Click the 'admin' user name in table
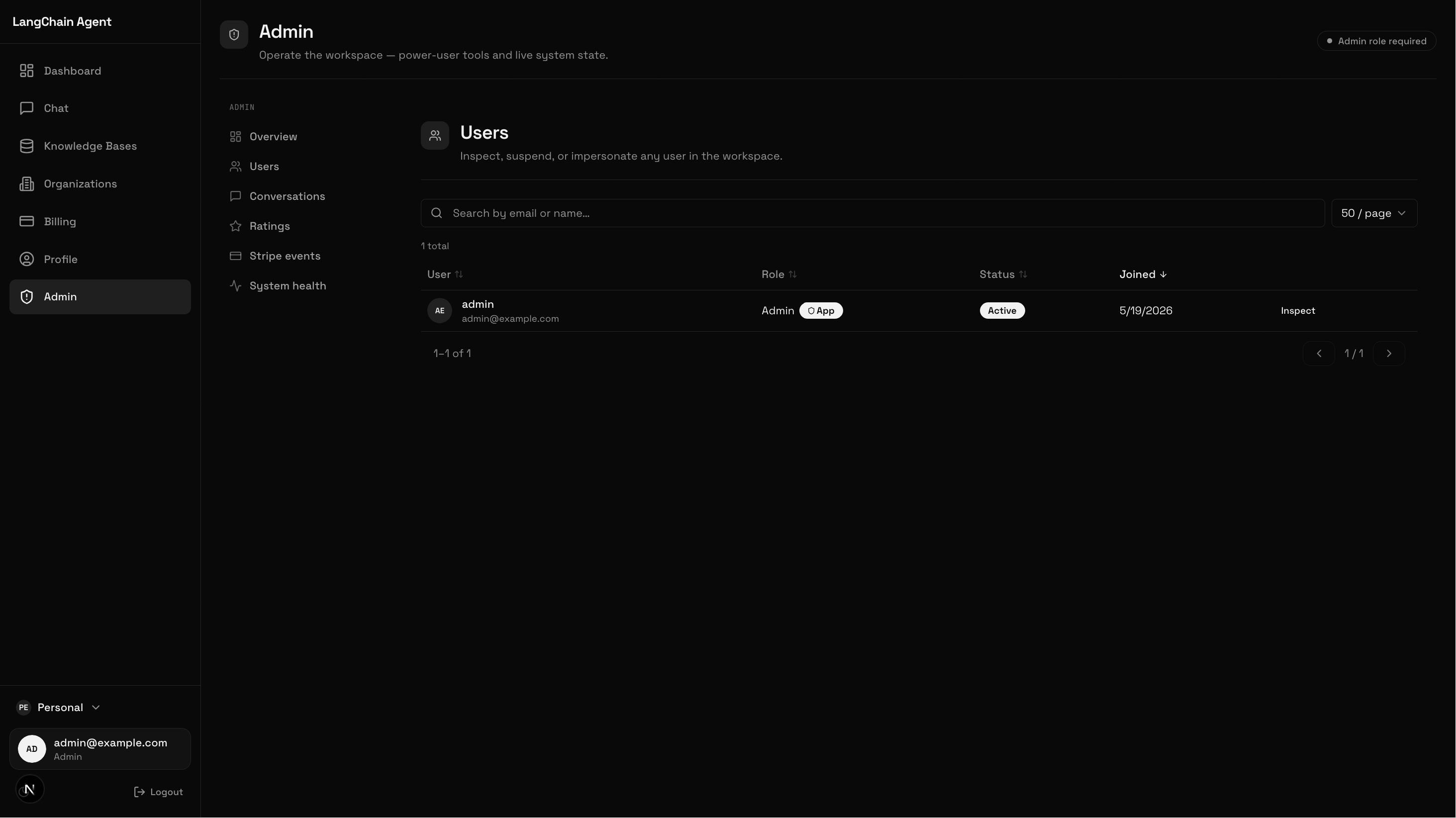1456x818 pixels. 478,304
